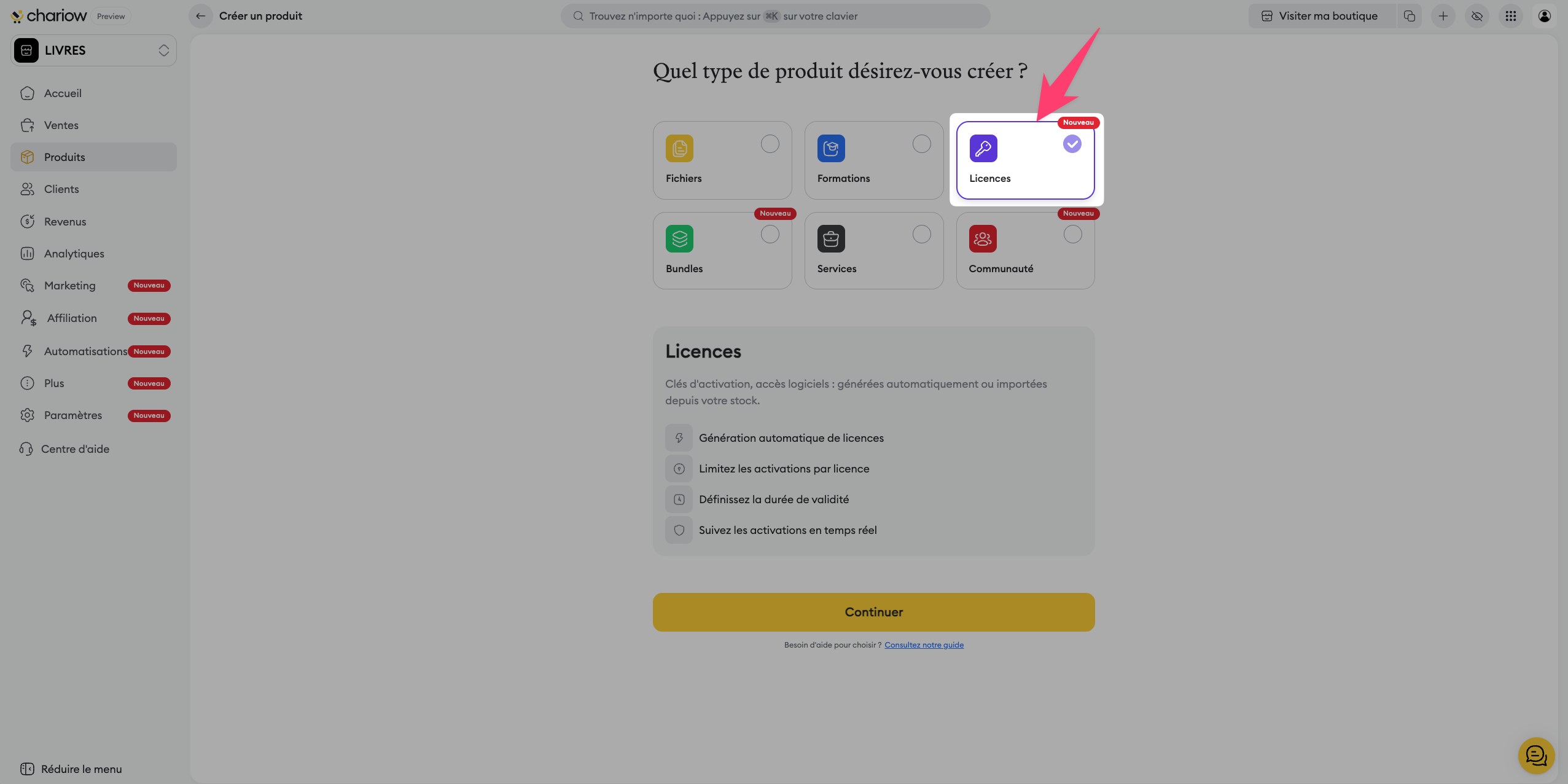
Task: Open the user profile avatar icon
Action: click(x=1544, y=16)
